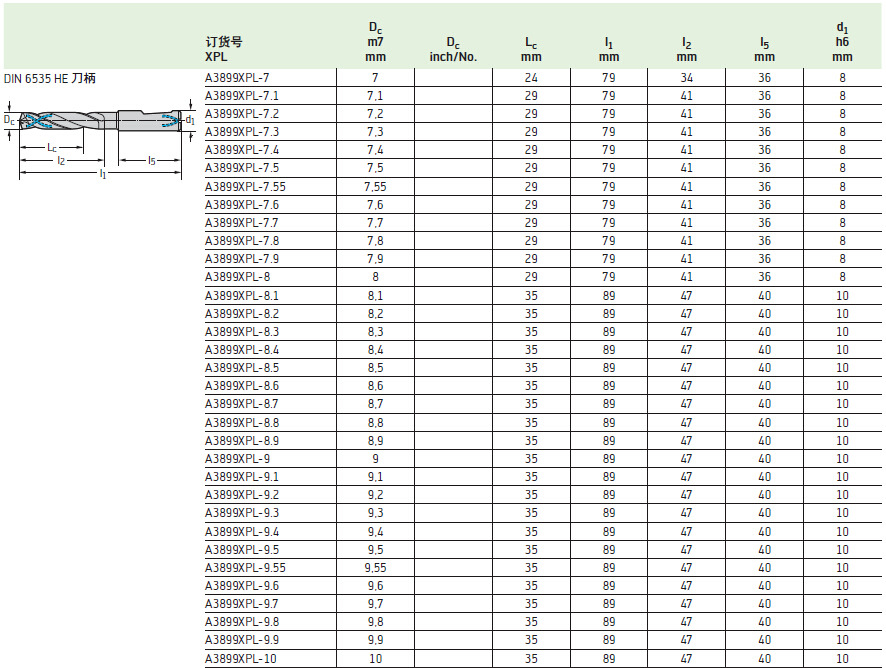The height and width of the screenshot is (668, 886).
Task: Select order number A3899XPL-8.7
Action: 241,404
